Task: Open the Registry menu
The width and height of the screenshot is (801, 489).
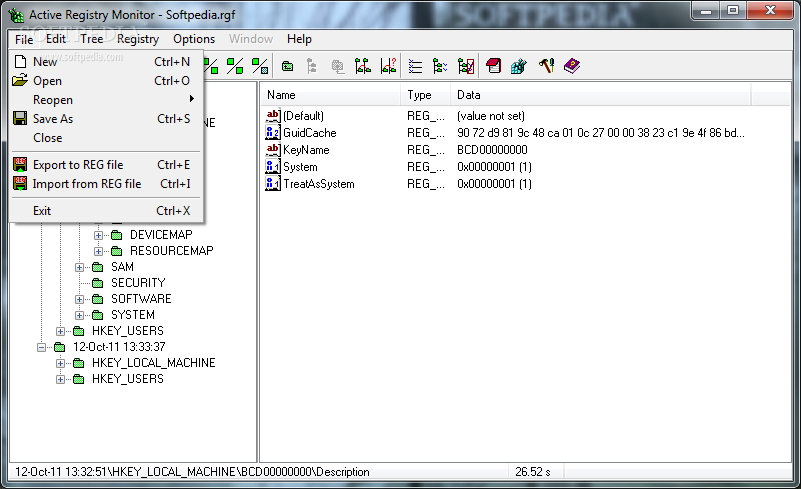Action: [138, 39]
